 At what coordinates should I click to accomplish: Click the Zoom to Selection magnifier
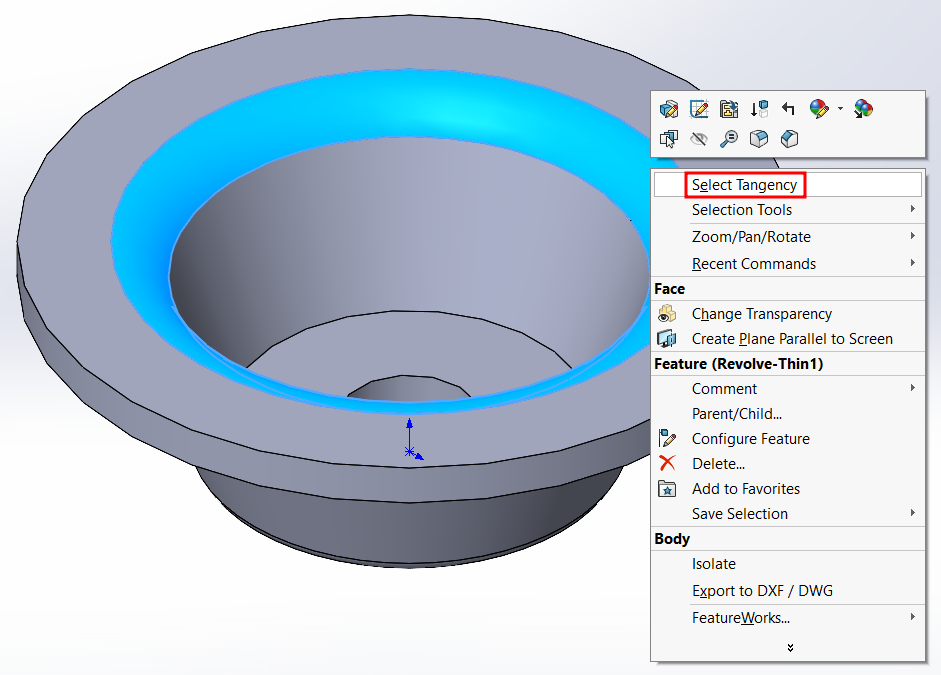click(729, 139)
